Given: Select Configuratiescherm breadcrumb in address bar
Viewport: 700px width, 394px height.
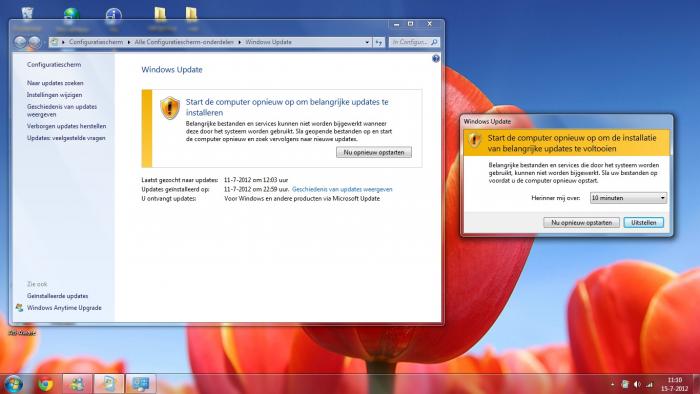Looking at the screenshot, I should [x=96, y=42].
